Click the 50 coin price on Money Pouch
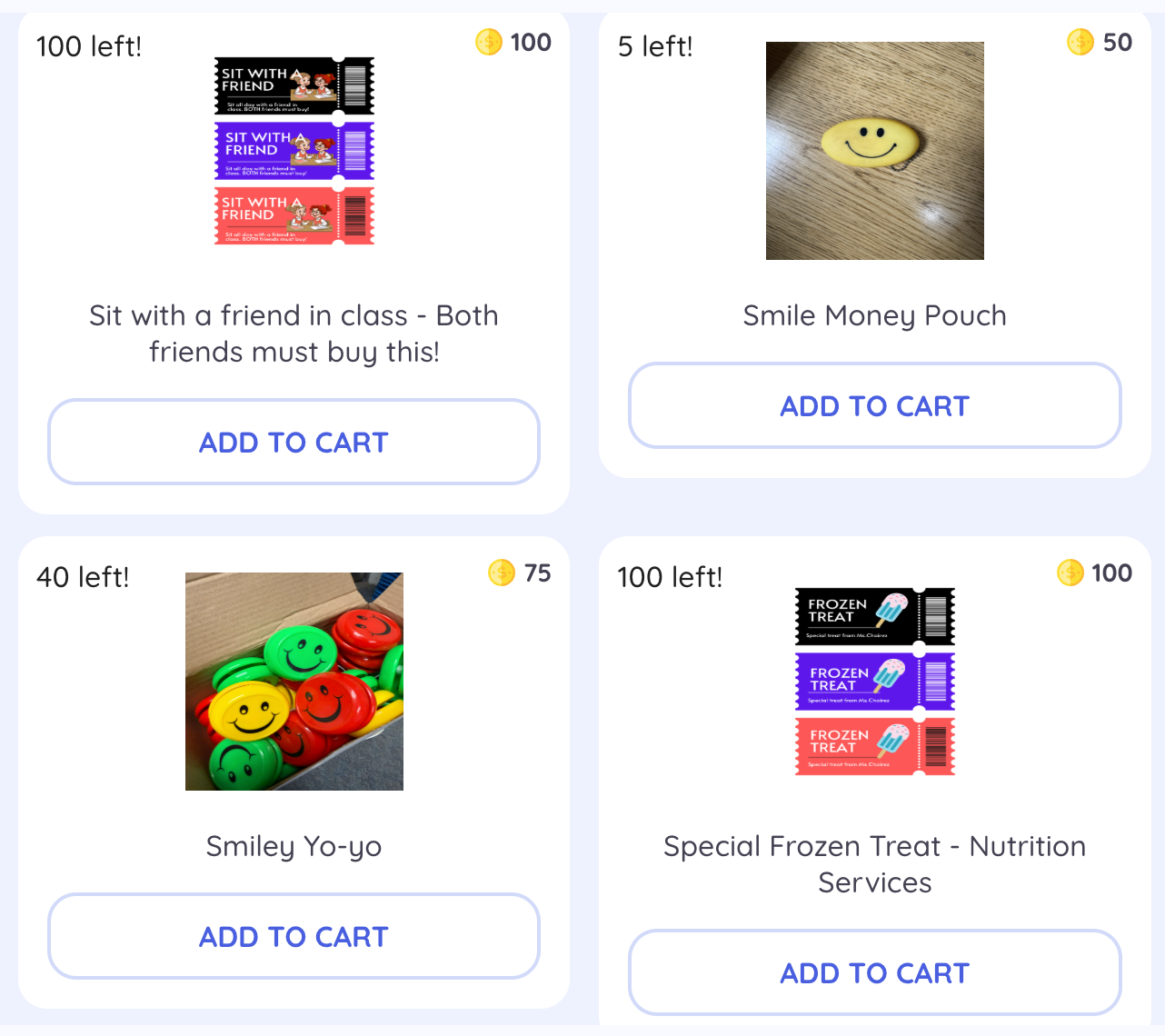This screenshot has height=1036, width=1165. (x=1117, y=42)
